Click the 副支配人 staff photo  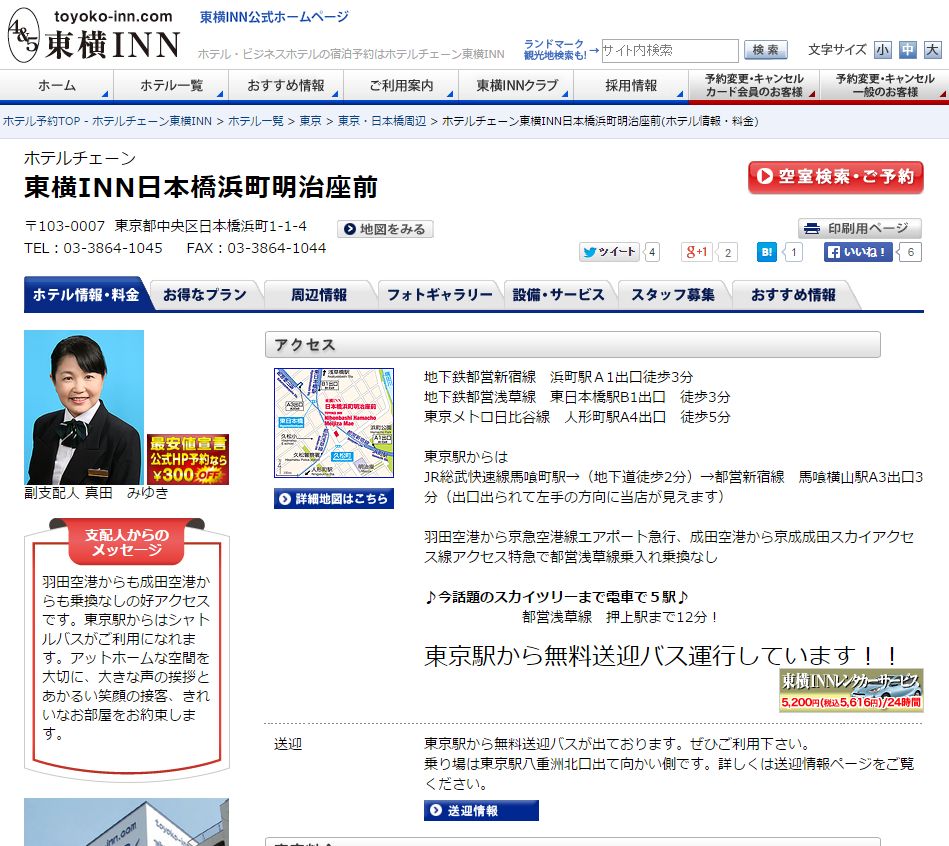pyautogui.click(x=84, y=407)
